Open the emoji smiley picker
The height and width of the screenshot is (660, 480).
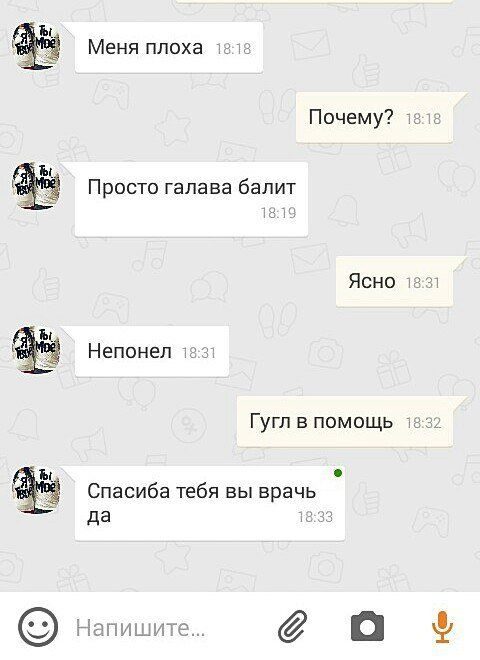[38, 627]
